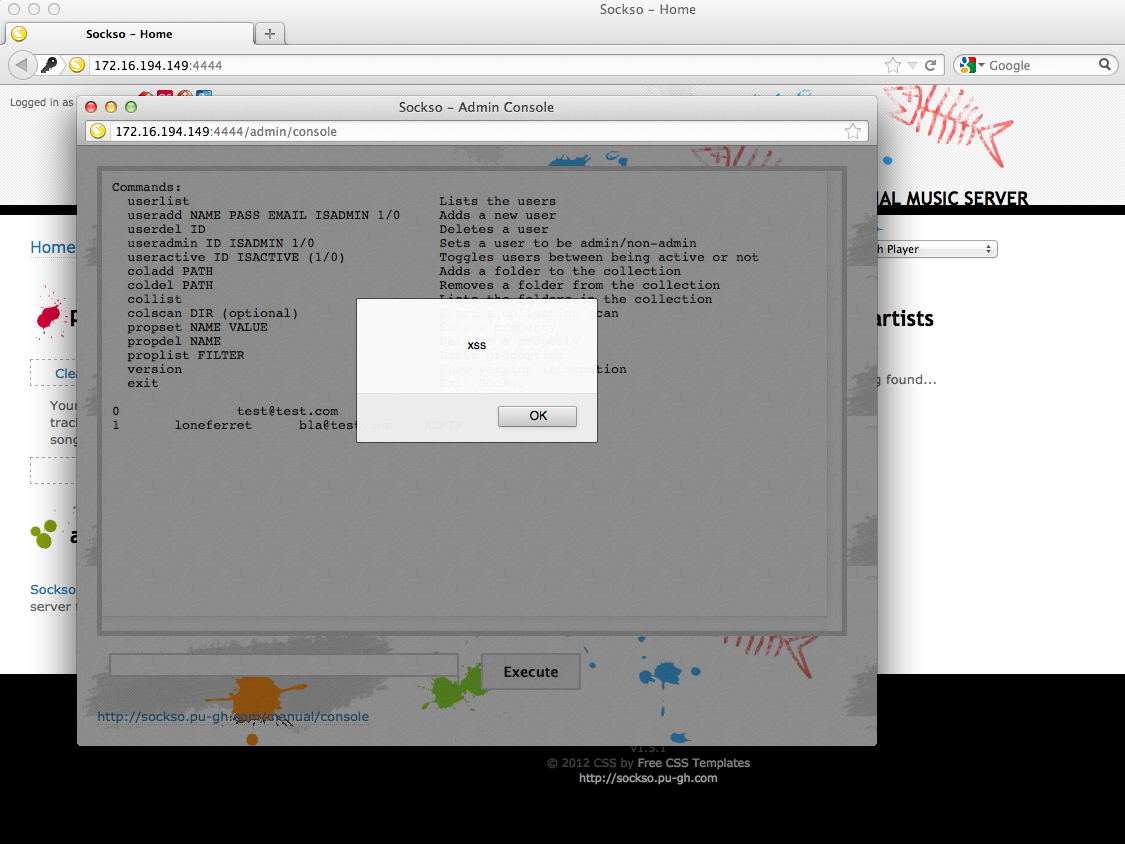
Task: Click the "Commands:" heading in the console output
Action: (x=146, y=187)
